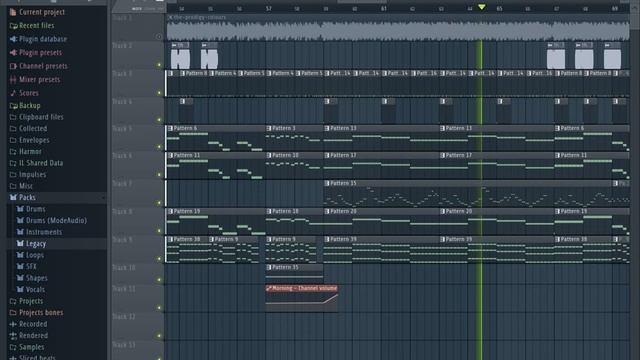Click the Morning automation clip icon
640x360 pixels.
click(269, 288)
